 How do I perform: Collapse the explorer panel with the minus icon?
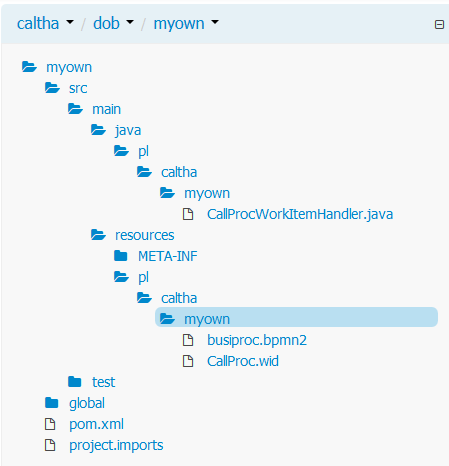point(439,25)
